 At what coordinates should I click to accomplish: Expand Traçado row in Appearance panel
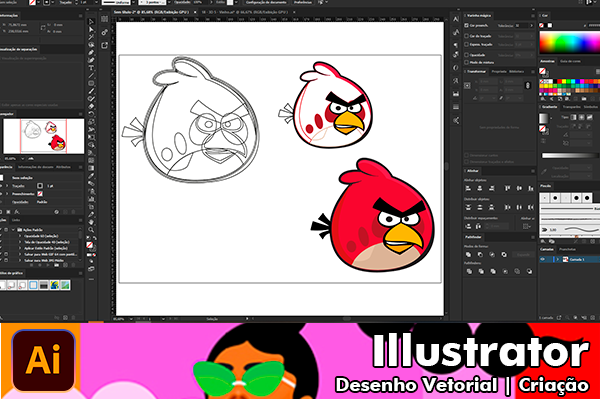(7, 186)
